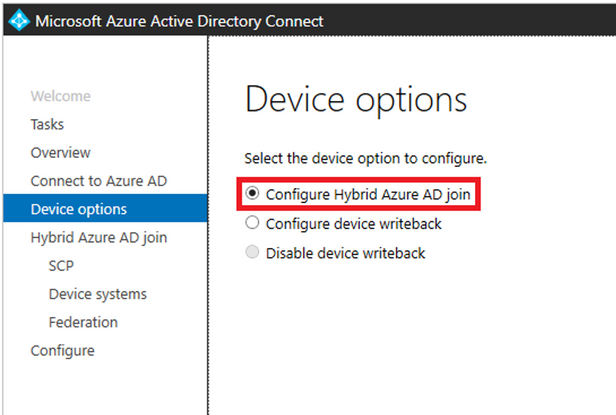The width and height of the screenshot is (616, 415).
Task: Click the Configure Hybrid Azure AD join label text
Action: (368, 194)
